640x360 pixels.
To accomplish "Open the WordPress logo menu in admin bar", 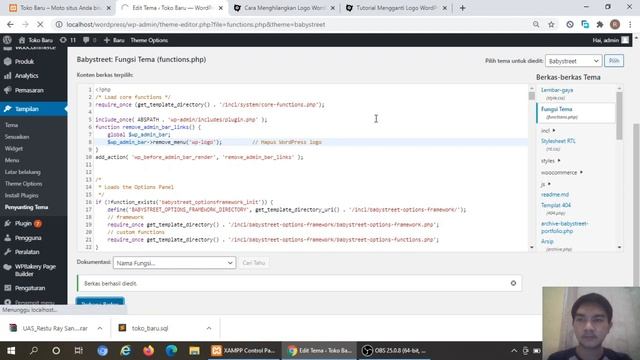I will point(7,40).
